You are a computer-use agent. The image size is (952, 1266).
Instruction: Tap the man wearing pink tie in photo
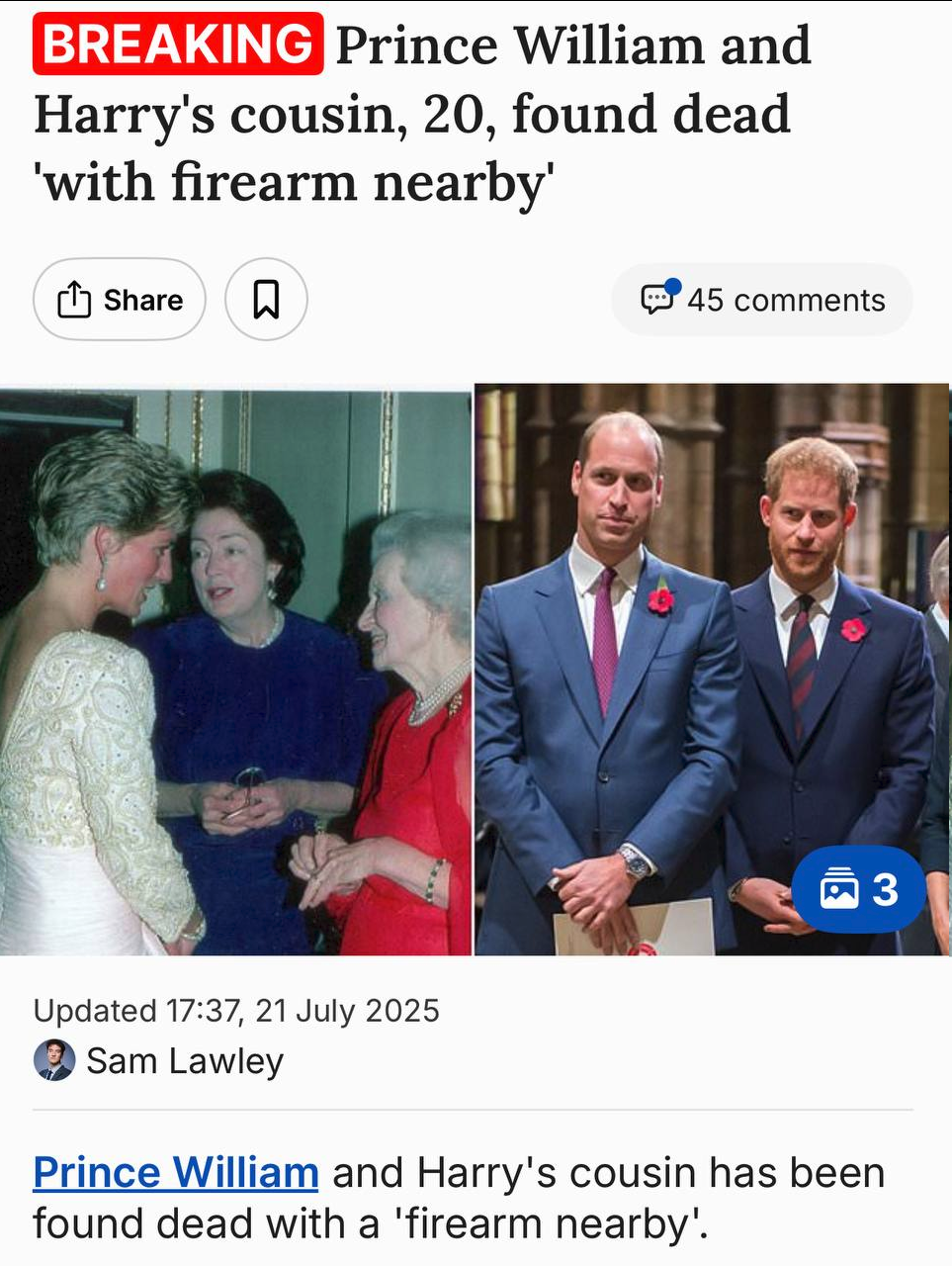[608, 682]
